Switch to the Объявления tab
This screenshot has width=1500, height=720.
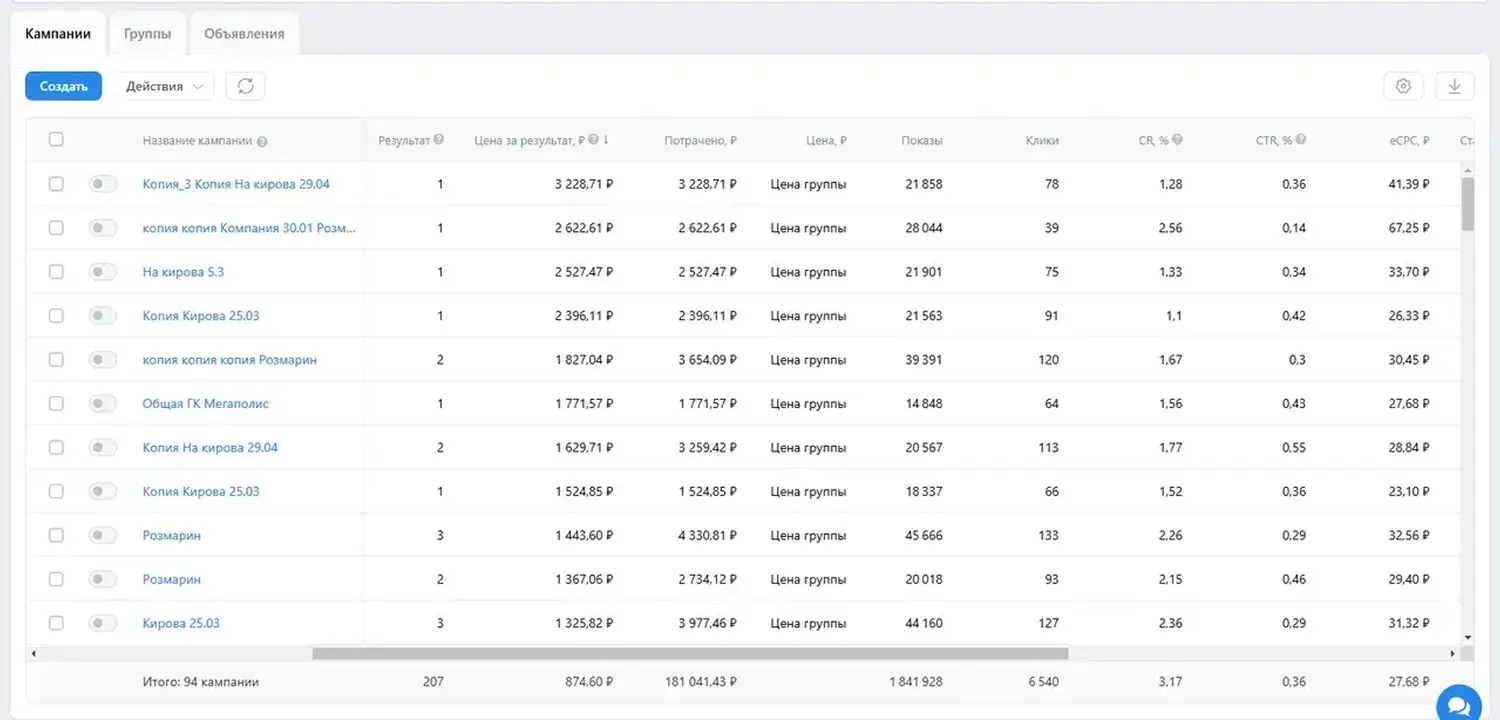point(244,33)
